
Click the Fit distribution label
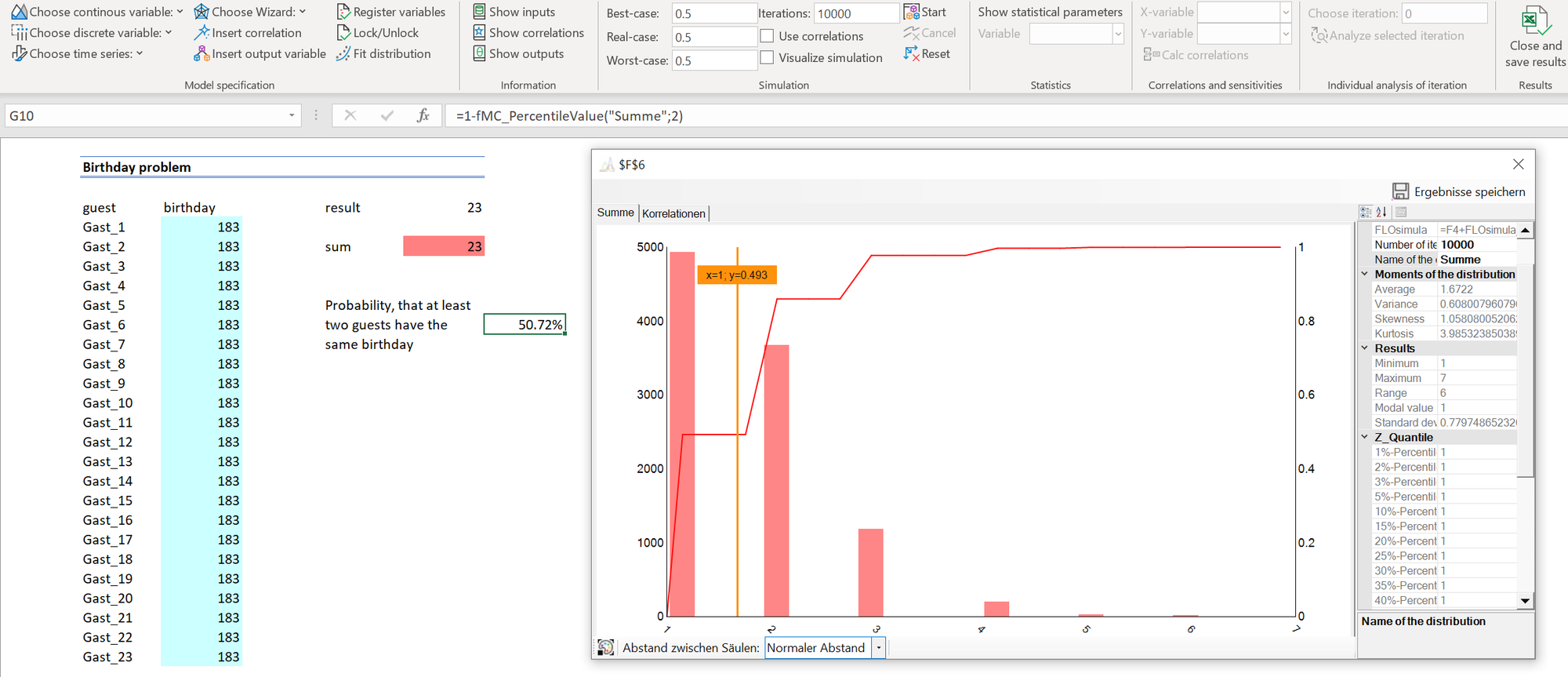[x=392, y=53]
